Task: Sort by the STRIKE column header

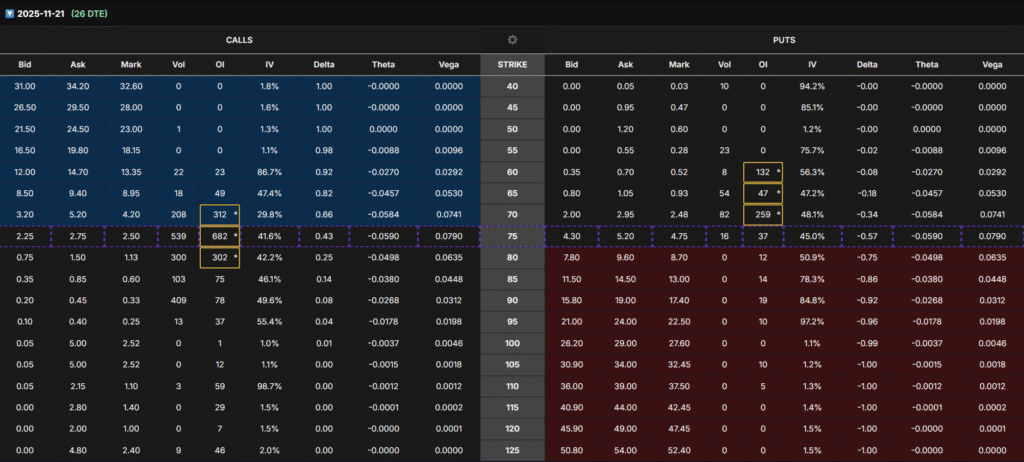Action: (512, 65)
